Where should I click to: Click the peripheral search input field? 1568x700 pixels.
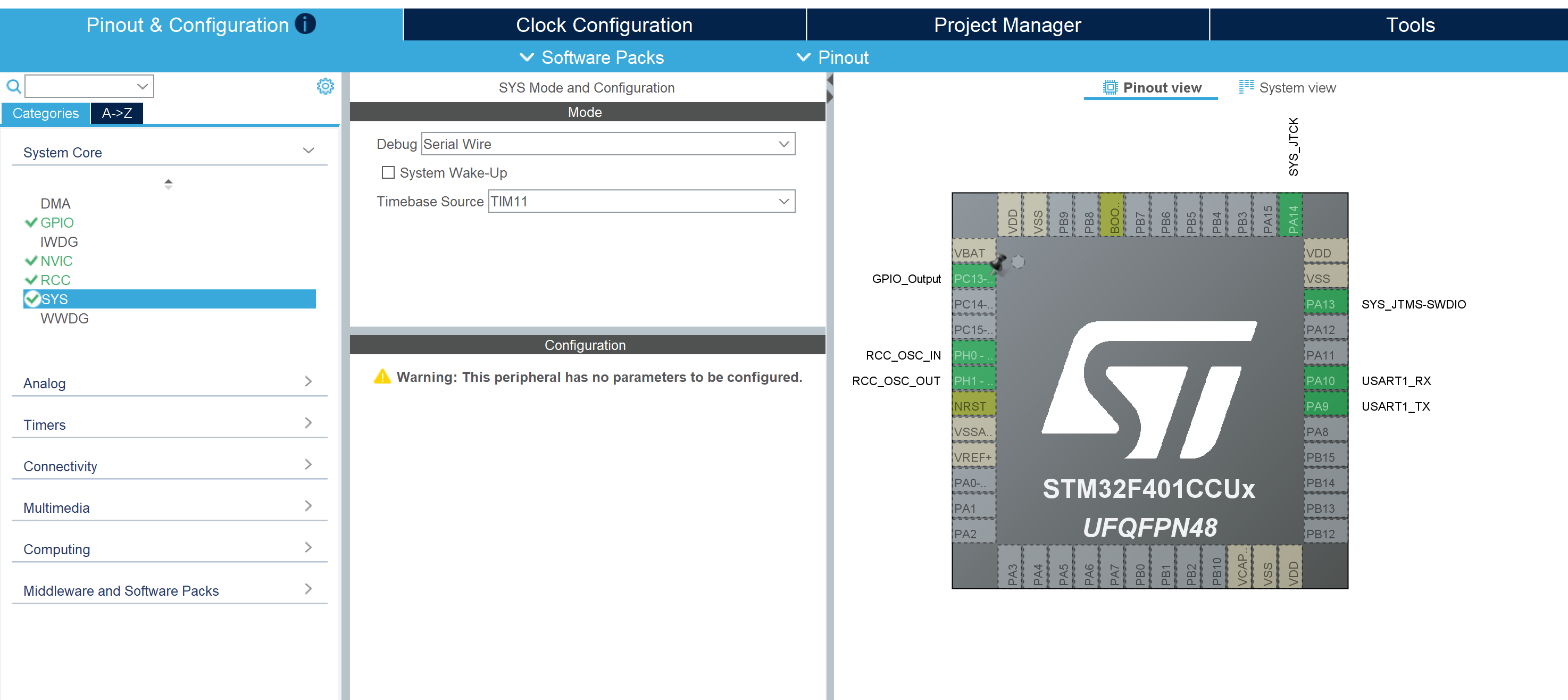click(89, 86)
